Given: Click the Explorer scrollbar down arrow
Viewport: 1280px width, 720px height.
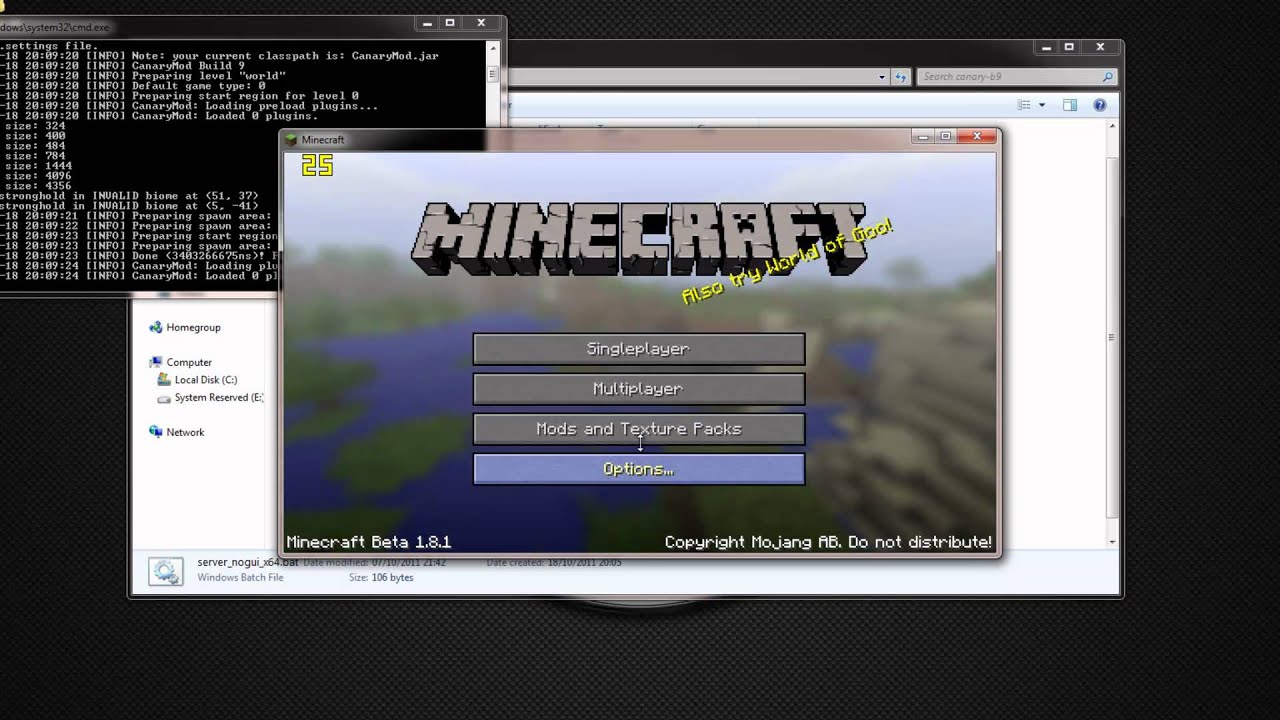Looking at the screenshot, I should coord(1112,542).
